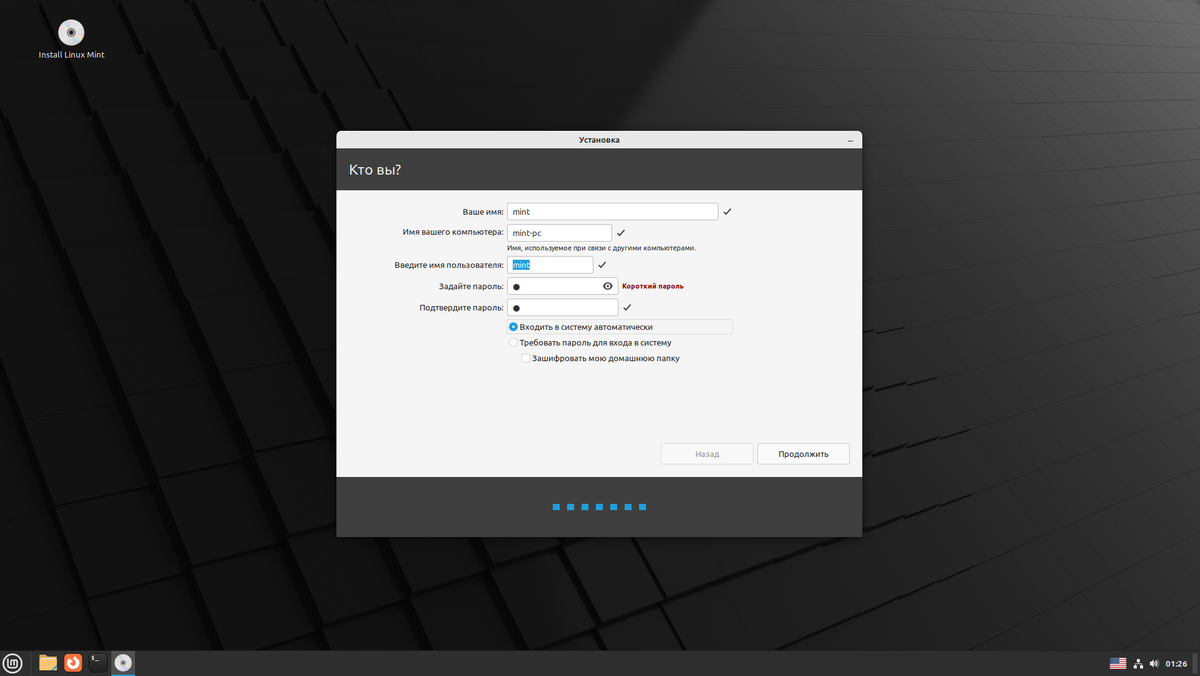Select installer window in taskbar
This screenshot has height=676, width=1200.
123,663
